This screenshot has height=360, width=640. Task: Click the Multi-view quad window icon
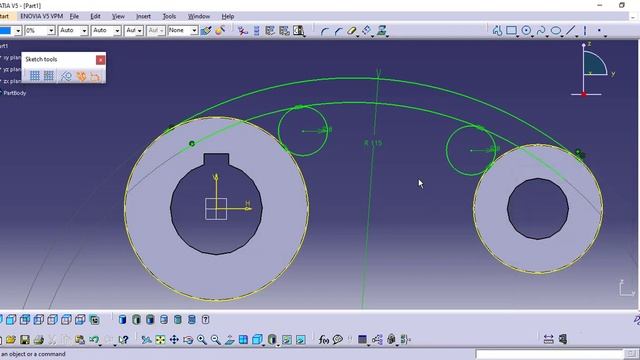(243, 340)
